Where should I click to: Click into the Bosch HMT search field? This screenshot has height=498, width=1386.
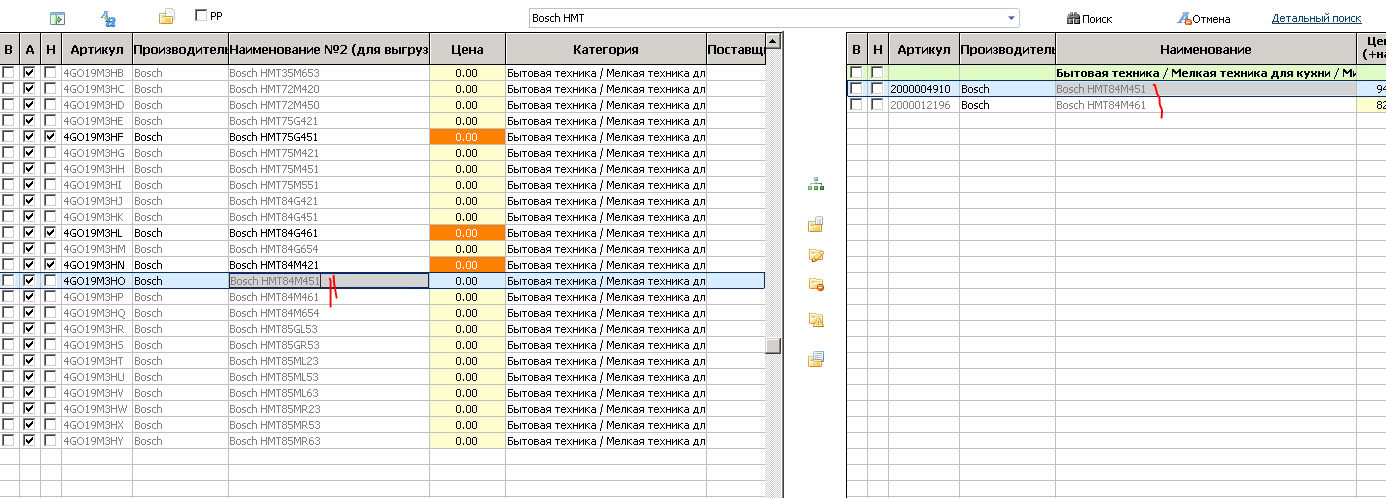pos(767,18)
